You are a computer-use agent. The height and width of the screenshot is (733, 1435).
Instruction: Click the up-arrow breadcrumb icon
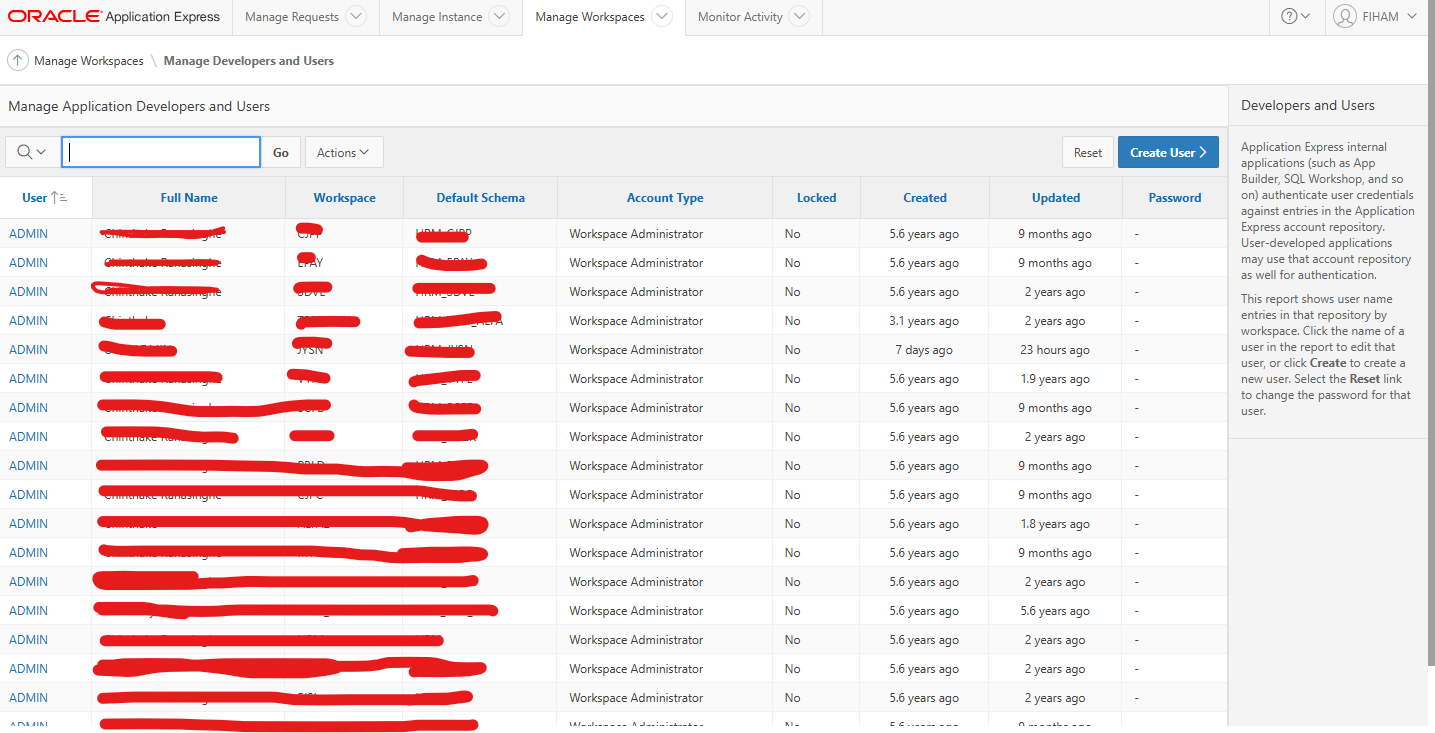pos(18,61)
